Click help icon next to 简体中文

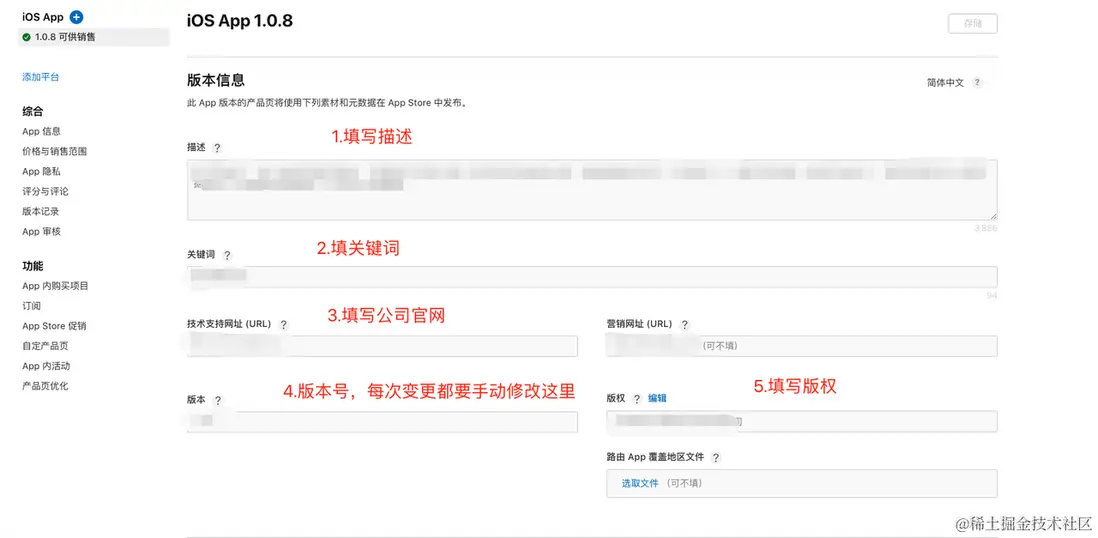(x=977, y=83)
